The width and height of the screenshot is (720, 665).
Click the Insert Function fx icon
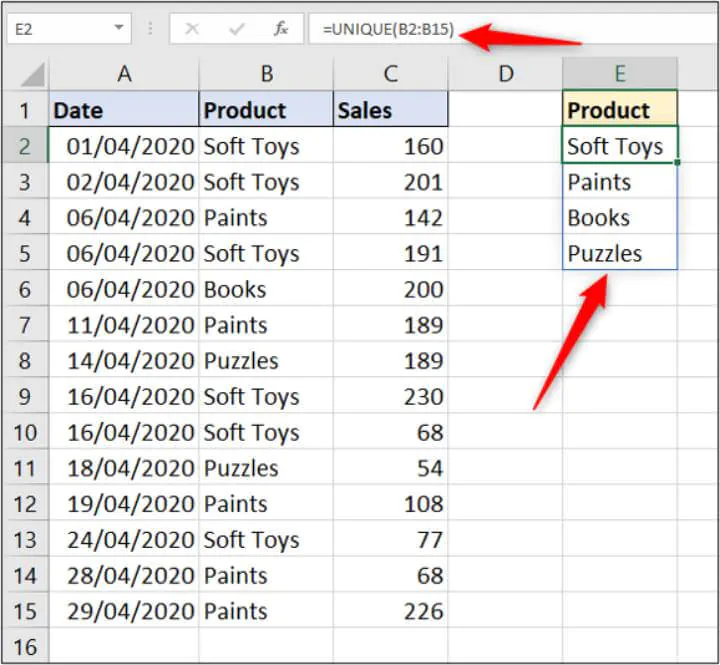282,29
